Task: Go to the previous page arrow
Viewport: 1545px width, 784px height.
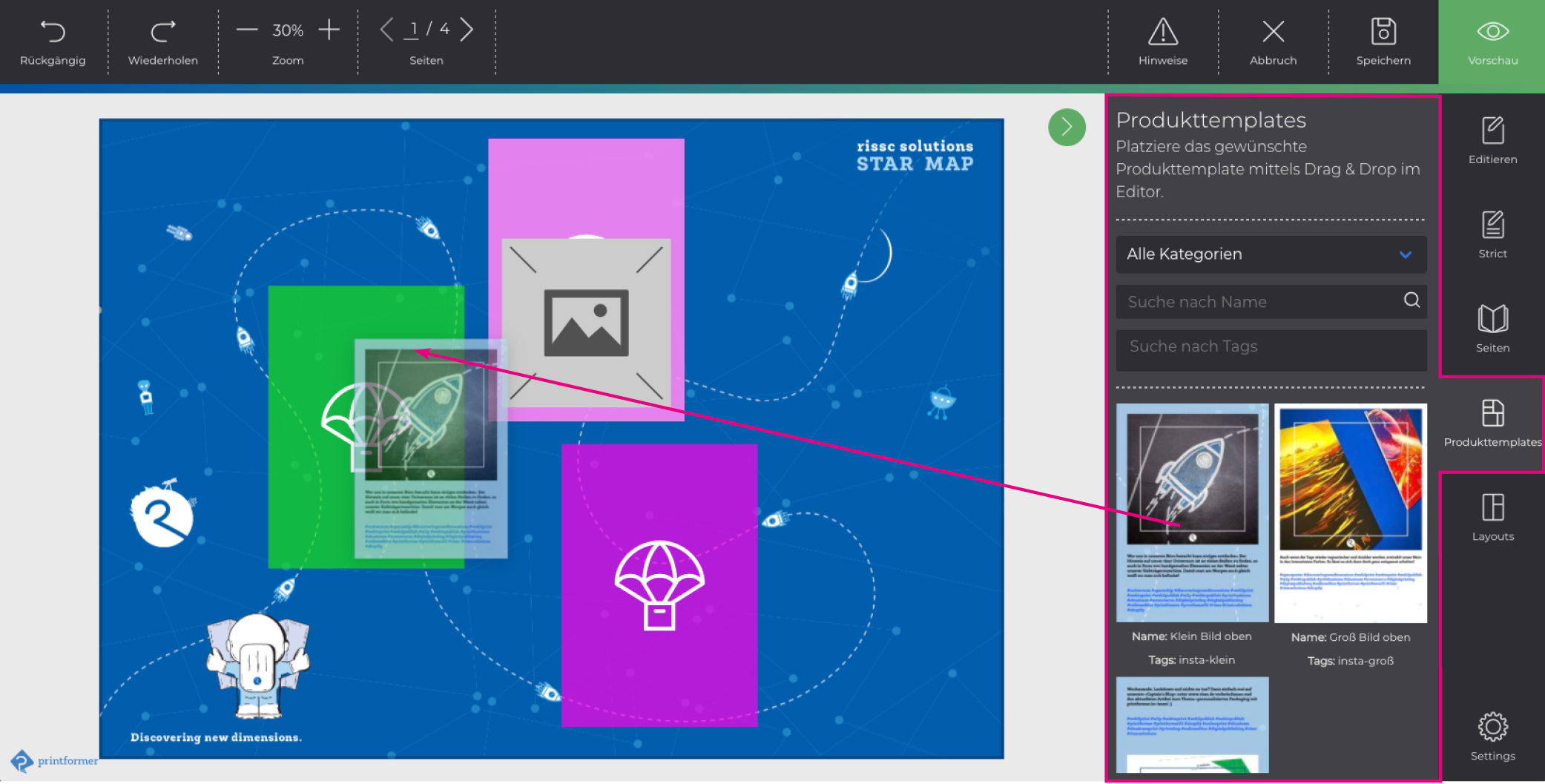Action: pyautogui.click(x=386, y=30)
